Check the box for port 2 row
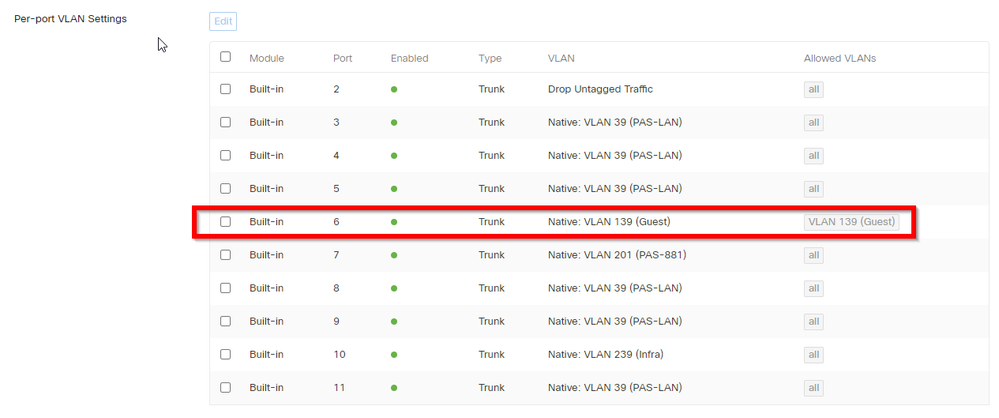Viewport: 999px width, 418px height. [x=225, y=89]
